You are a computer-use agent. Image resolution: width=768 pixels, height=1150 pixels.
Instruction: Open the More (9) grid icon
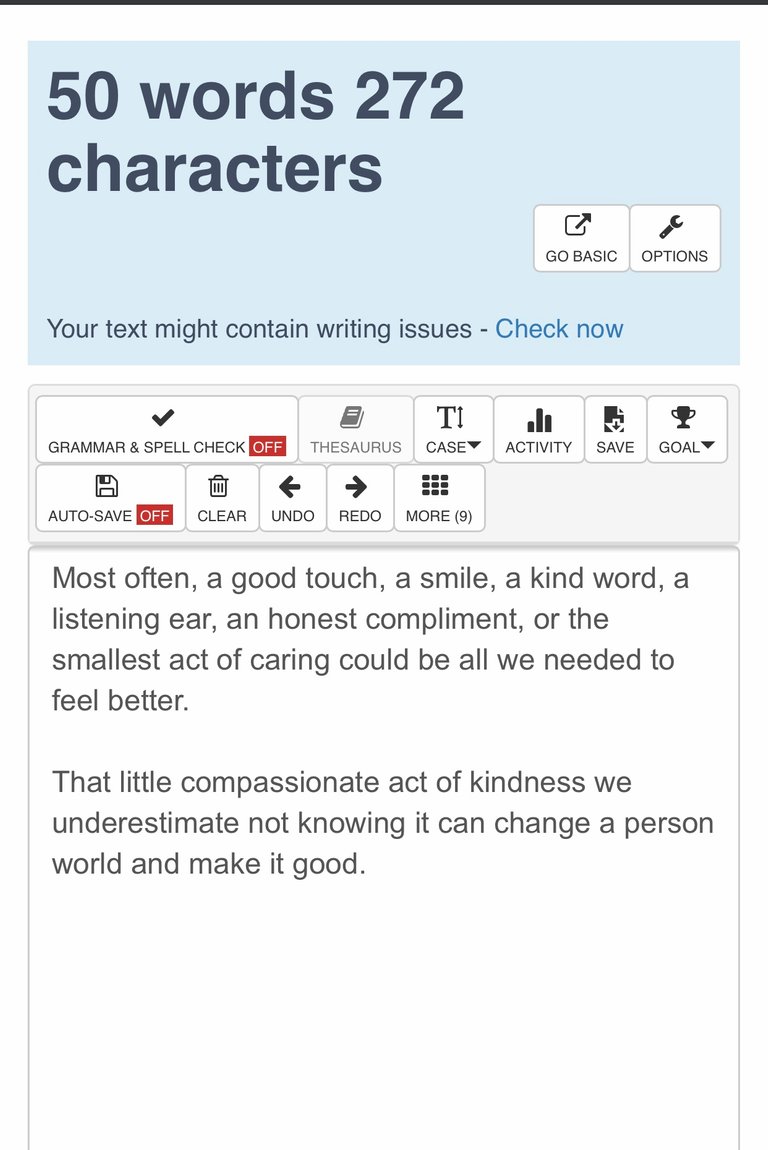click(435, 486)
